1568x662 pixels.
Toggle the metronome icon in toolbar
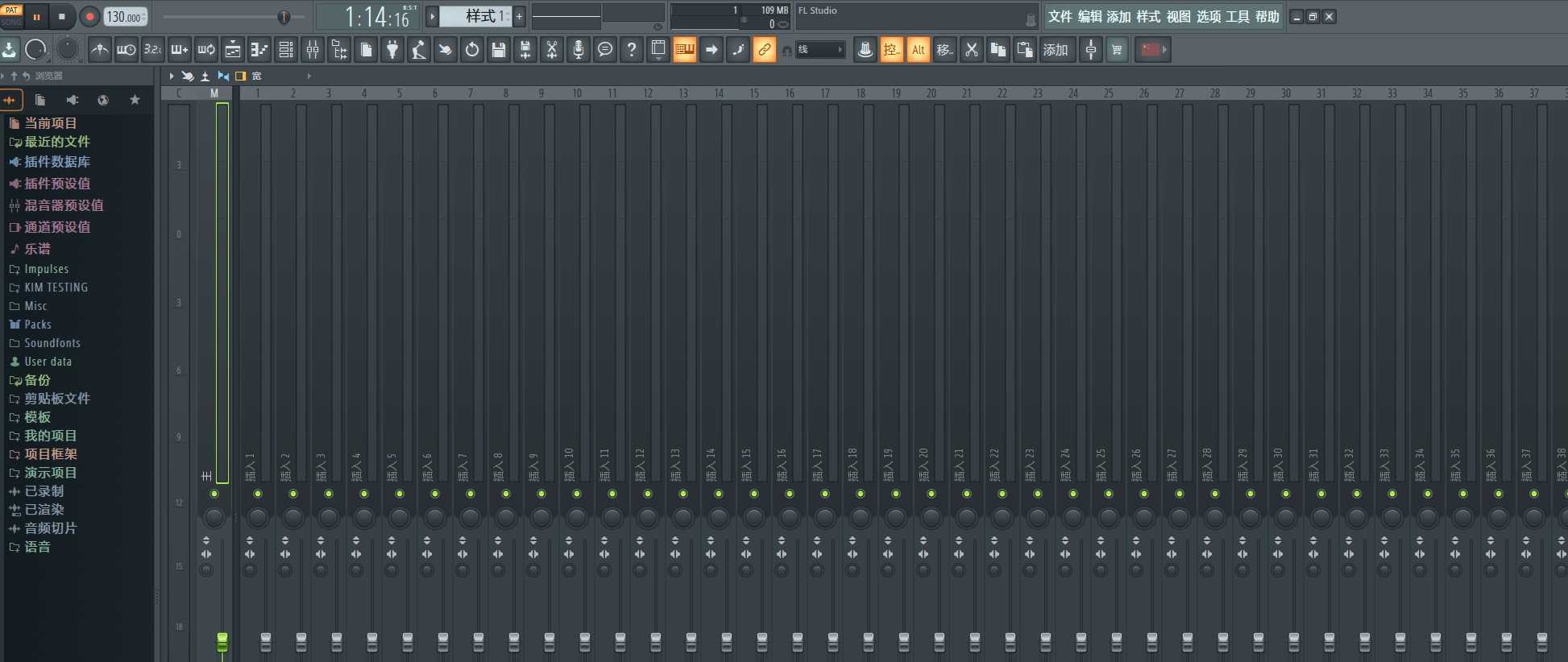(x=100, y=50)
